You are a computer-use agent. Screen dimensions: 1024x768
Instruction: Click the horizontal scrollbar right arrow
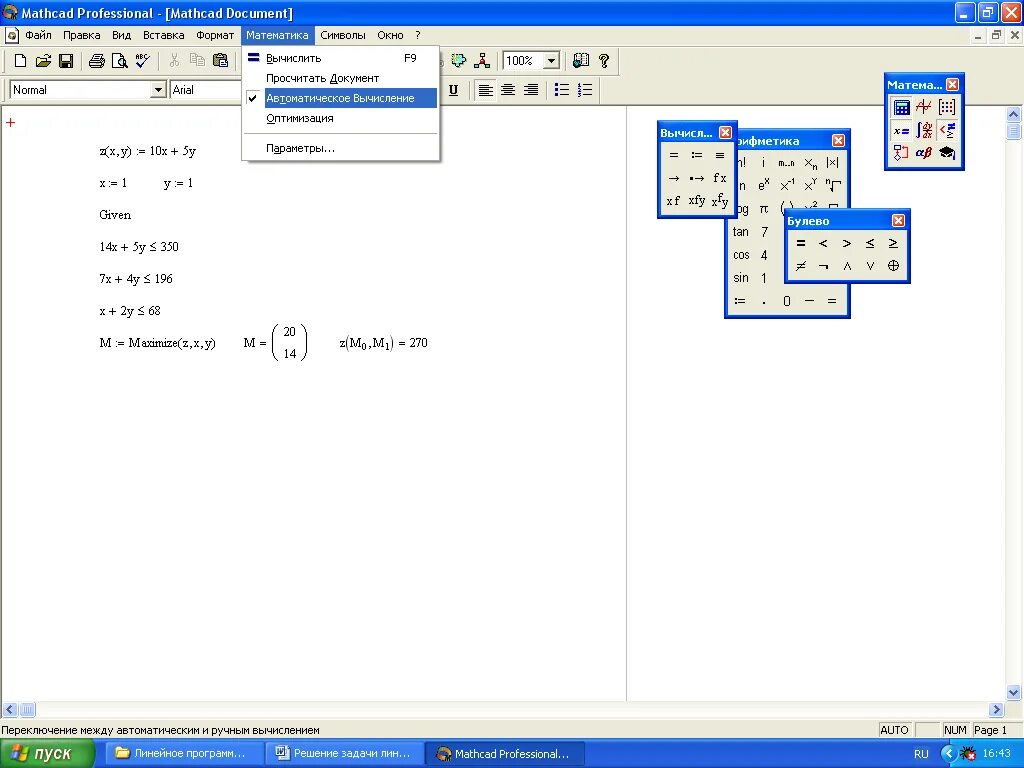[x=996, y=709]
